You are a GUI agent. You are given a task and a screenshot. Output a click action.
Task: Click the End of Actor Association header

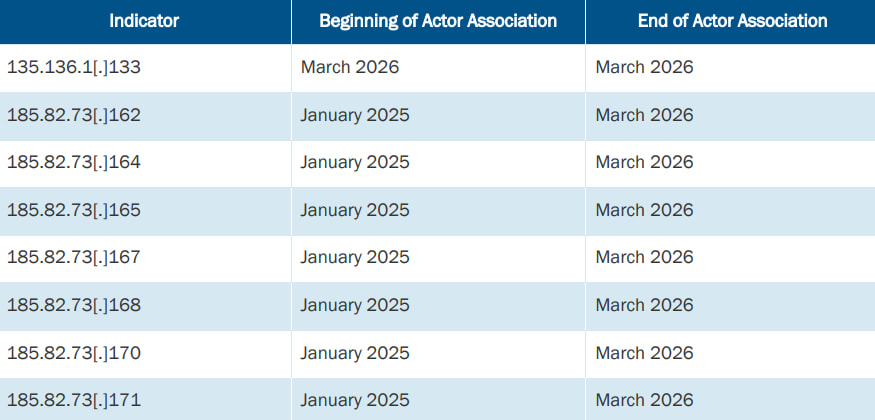[732, 21]
